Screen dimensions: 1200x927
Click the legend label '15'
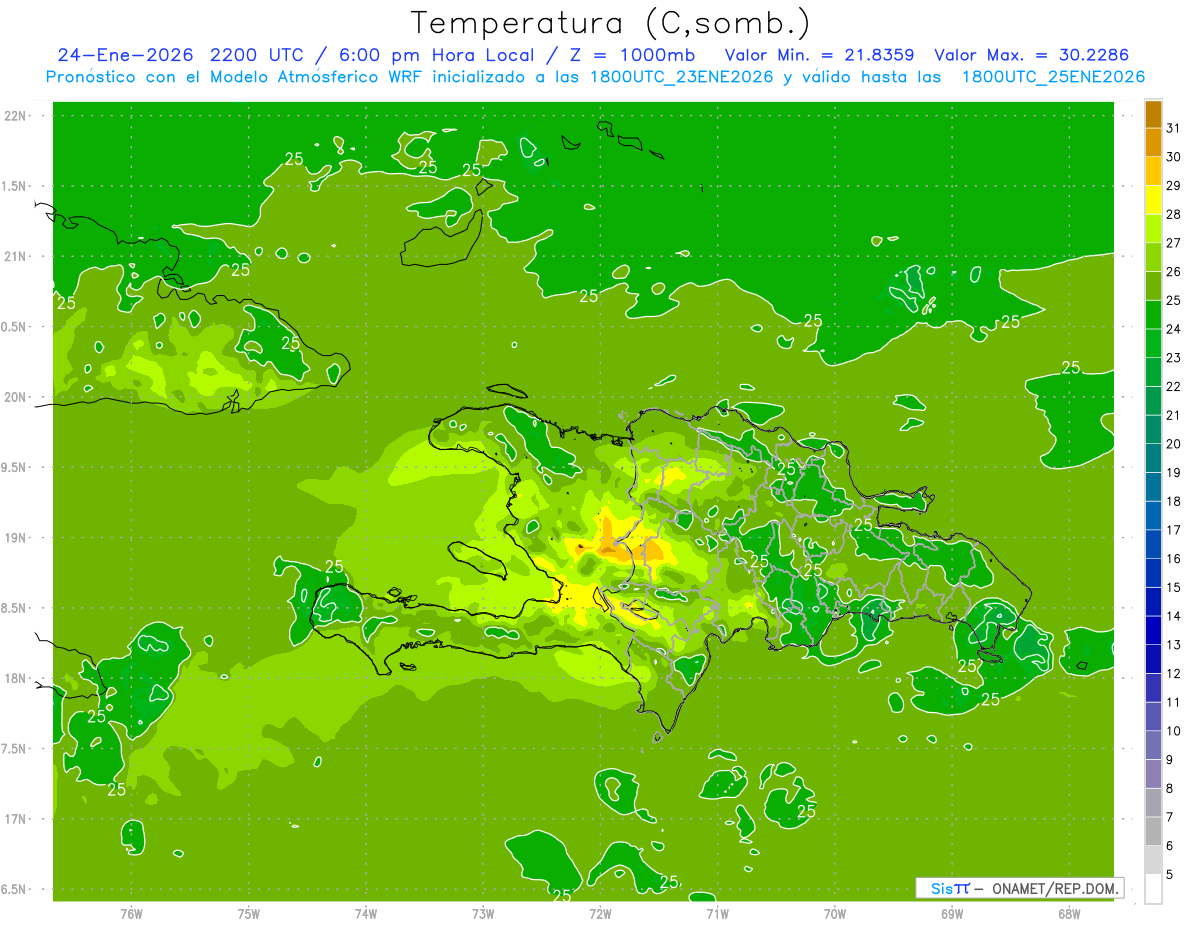[1173, 587]
